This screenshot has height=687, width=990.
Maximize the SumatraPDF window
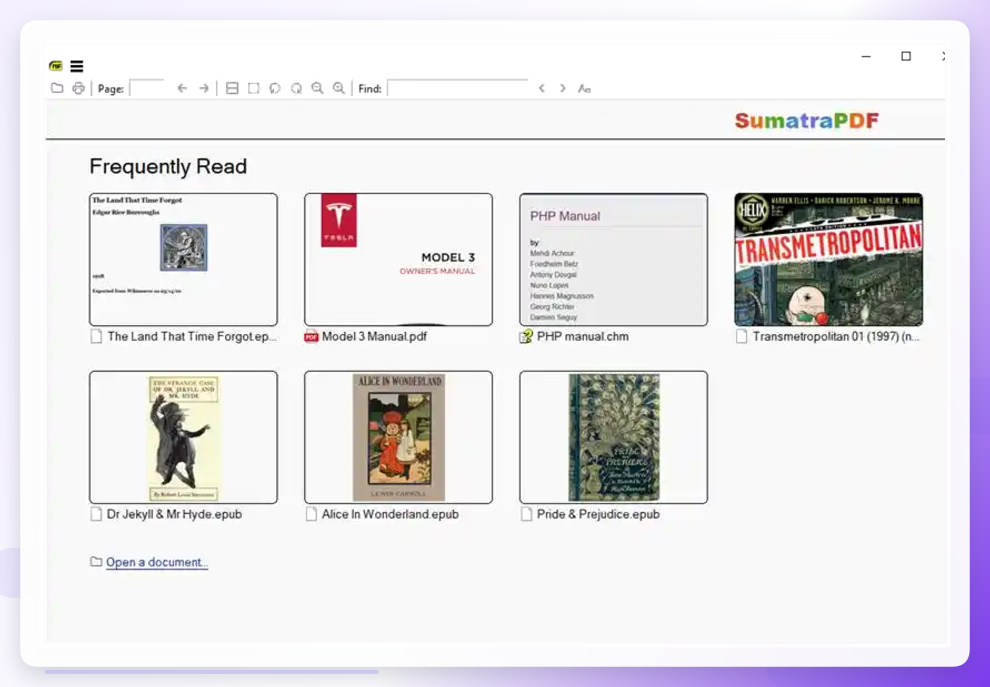pos(906,56)
